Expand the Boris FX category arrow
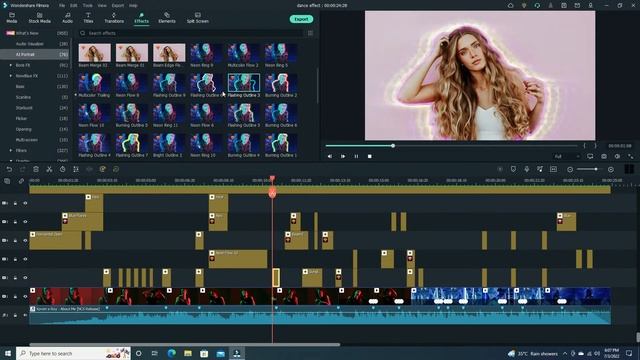The image size is (640, 360). [11, 65]
